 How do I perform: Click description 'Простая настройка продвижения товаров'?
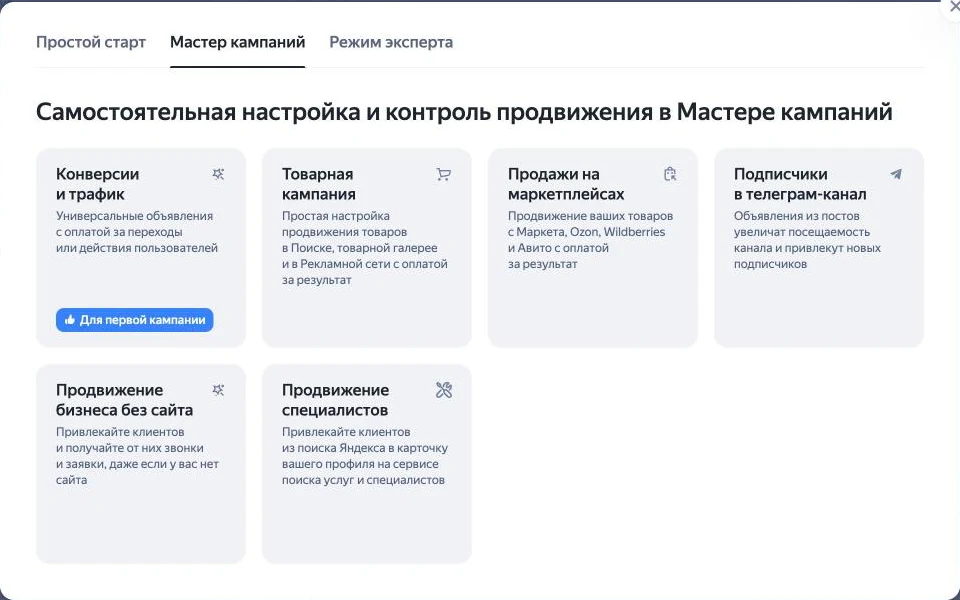(365, 248)
